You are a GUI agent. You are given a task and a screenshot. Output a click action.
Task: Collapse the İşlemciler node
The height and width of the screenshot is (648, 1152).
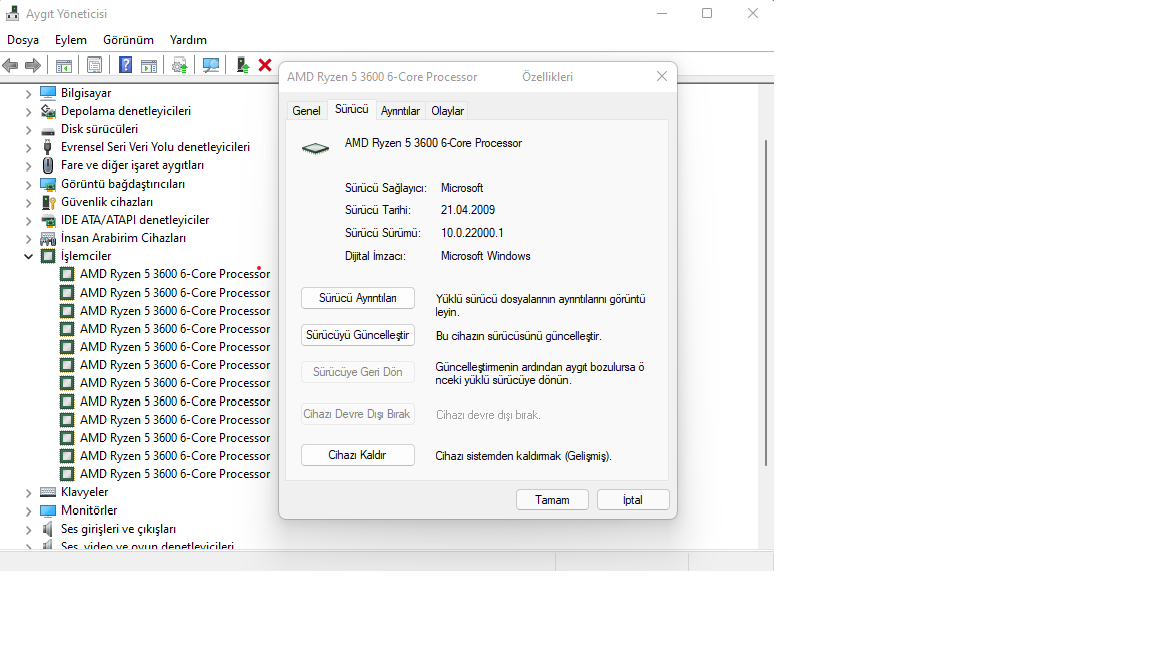click(x=28, y=256)
